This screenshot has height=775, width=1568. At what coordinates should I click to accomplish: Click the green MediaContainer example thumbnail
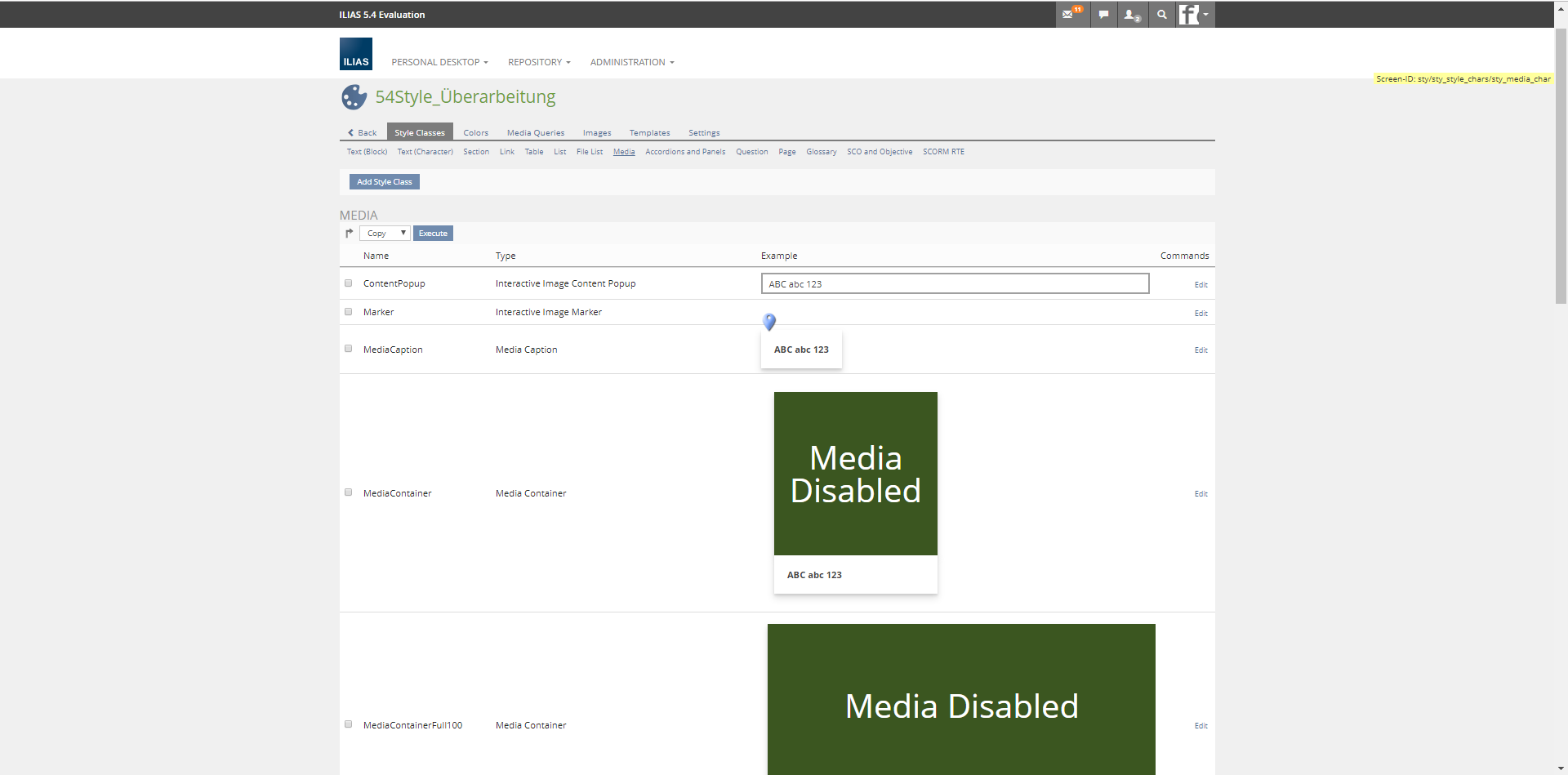[x=855, y=474]
